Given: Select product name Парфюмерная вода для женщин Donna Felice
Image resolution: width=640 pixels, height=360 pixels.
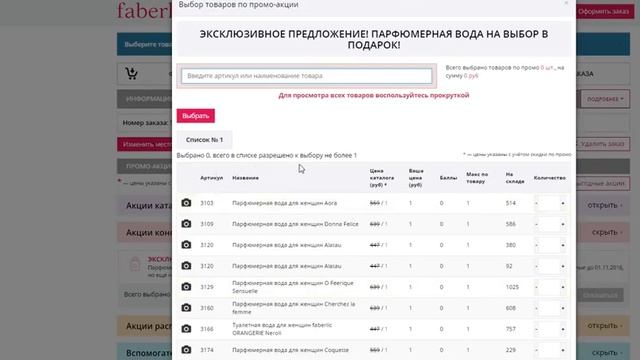Looking at the screenshot, I should (x=295, y=224).
